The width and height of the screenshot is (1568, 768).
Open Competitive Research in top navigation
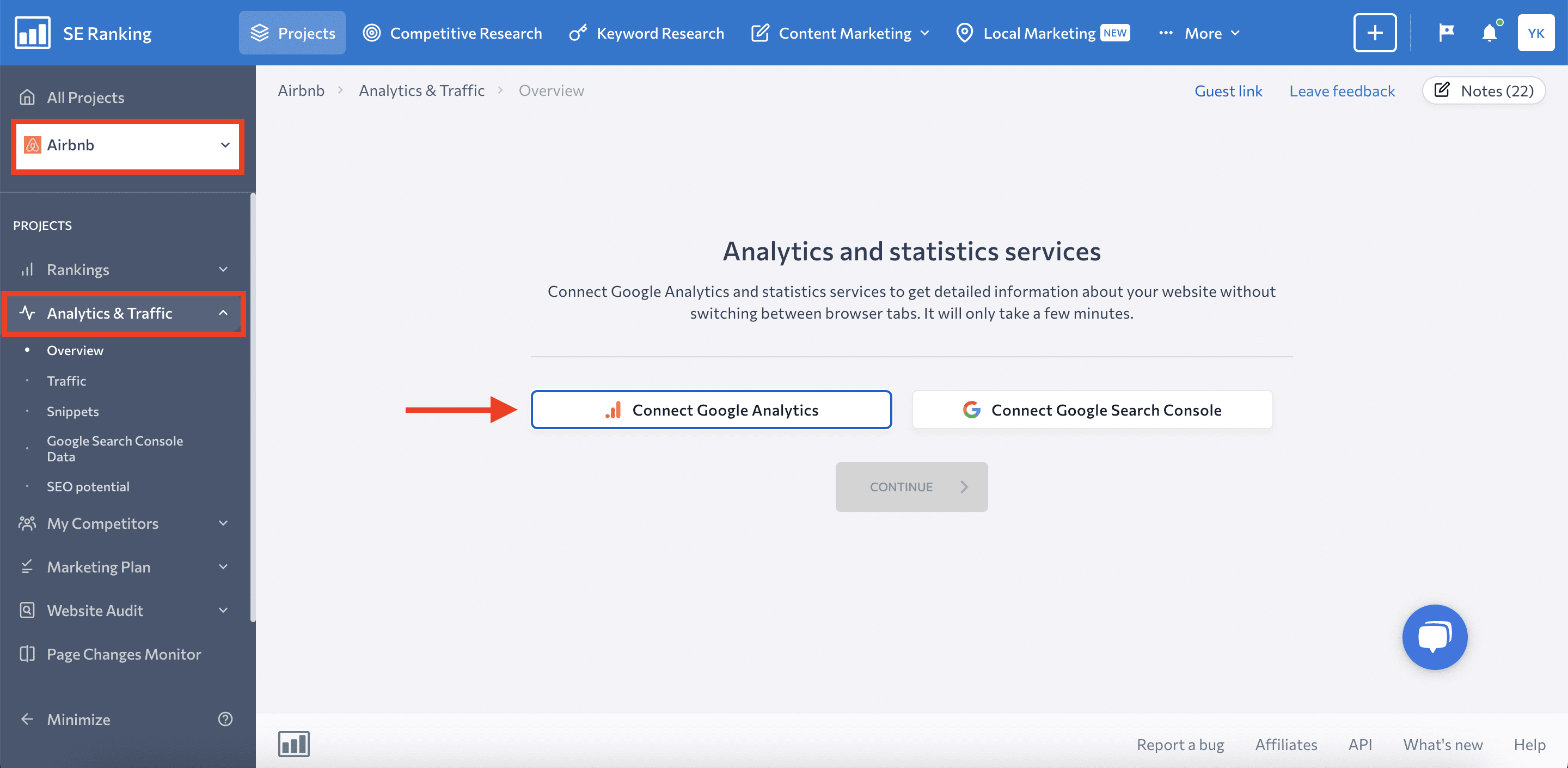point(452,33)
